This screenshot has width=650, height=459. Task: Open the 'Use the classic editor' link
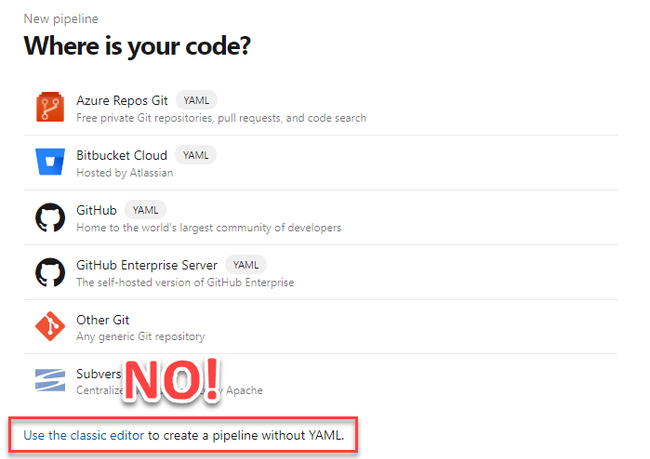tap(84, 435)
